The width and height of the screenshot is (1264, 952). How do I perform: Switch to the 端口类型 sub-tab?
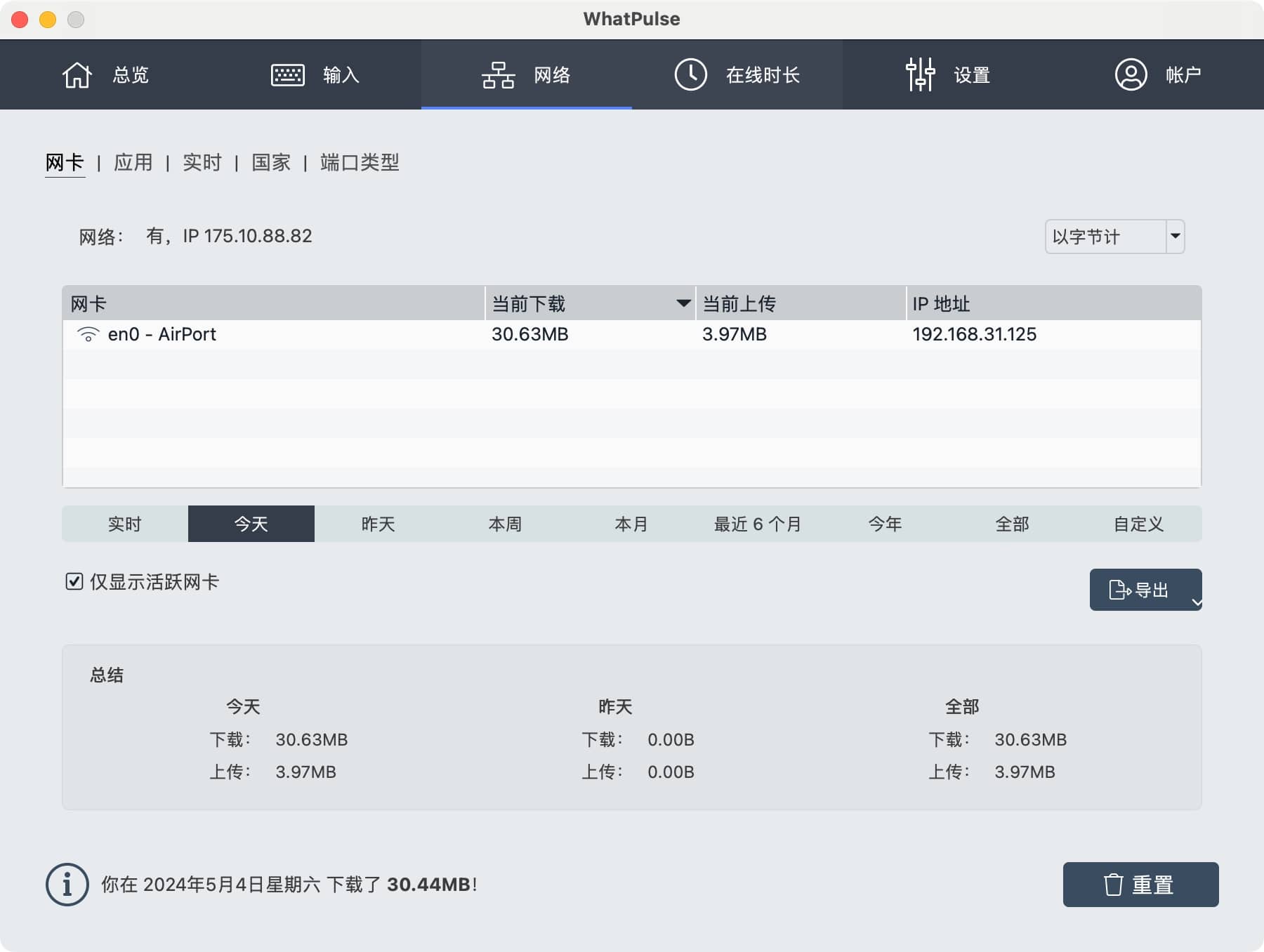point(360,163)
